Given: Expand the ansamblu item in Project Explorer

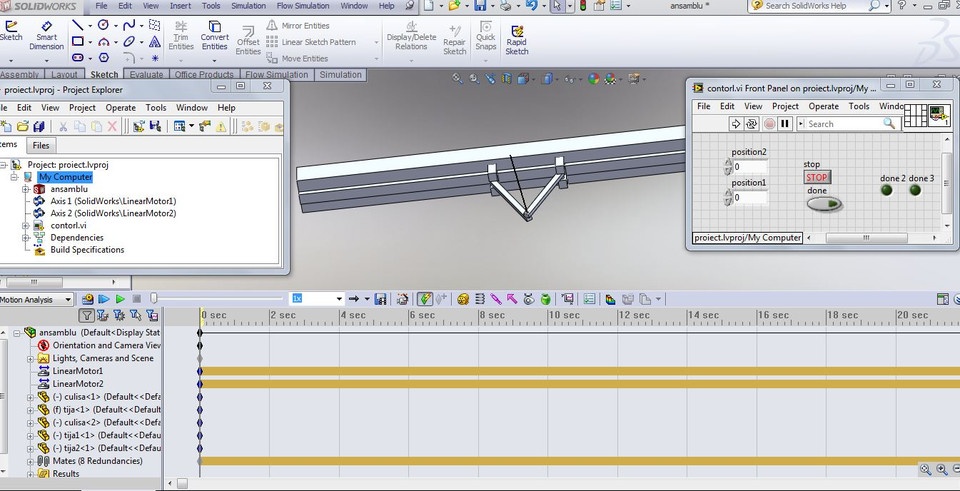Looking at the screenshot, I should click(26, 189).
